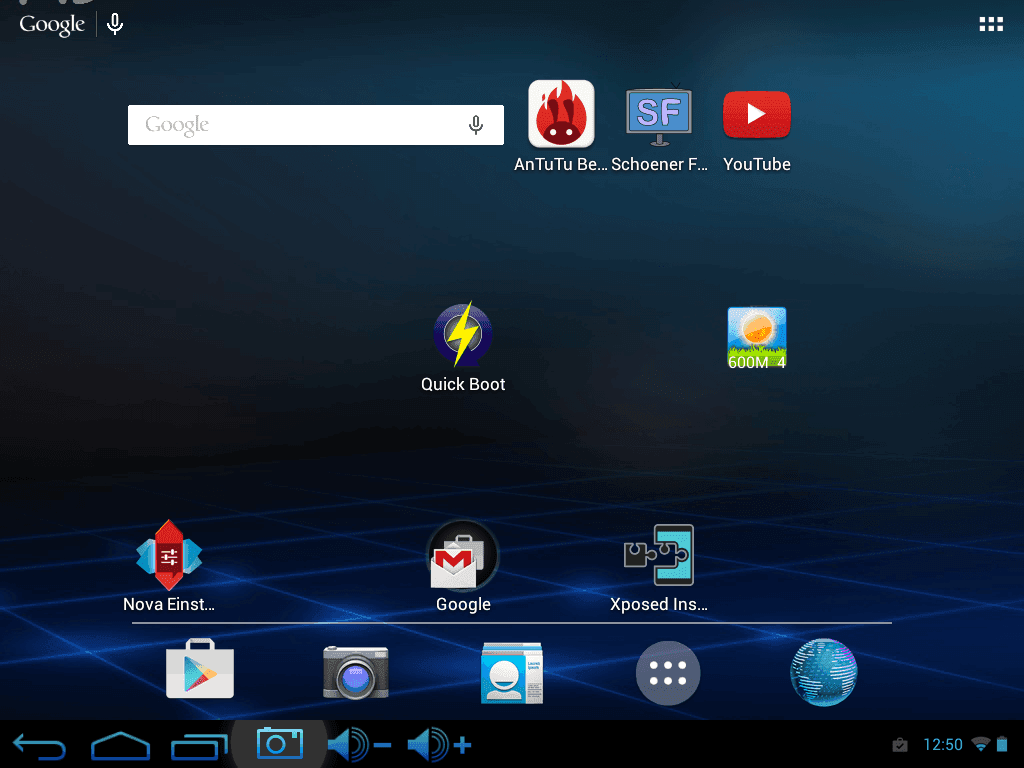This screenshot has width=1024, height=768.
Task: Tap the Wi-Fi signal status icon
Action: [x=980, y=744]
